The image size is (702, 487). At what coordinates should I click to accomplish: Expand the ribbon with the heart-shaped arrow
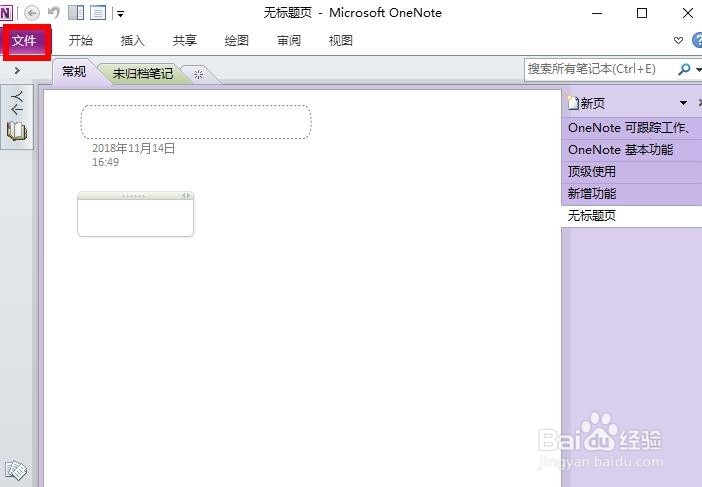(678, 41)
